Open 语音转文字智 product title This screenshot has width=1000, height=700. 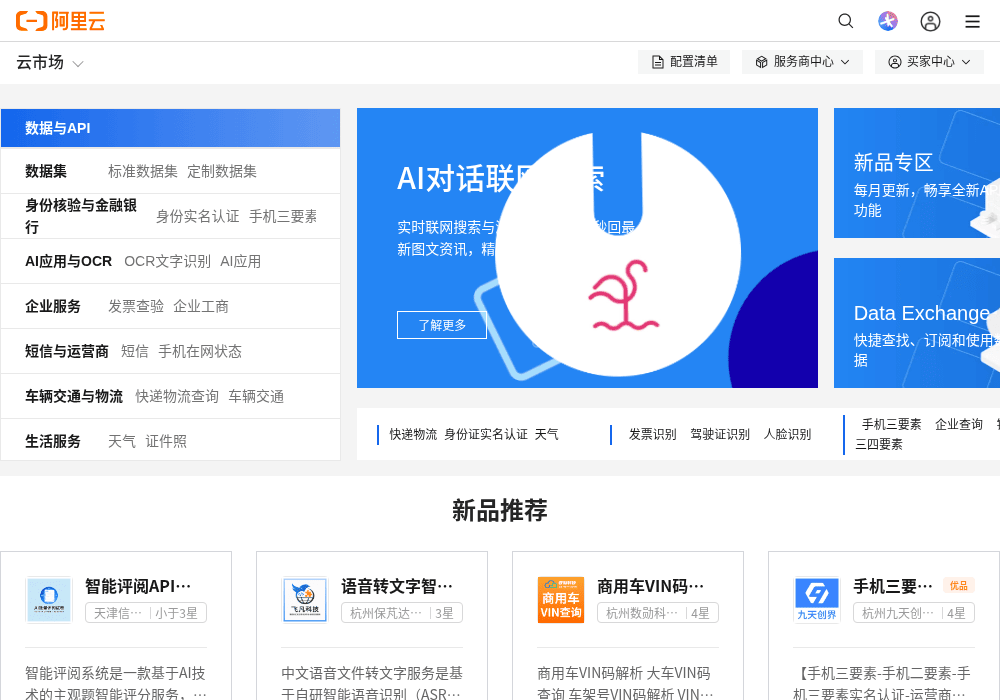(x=397, y=587)
